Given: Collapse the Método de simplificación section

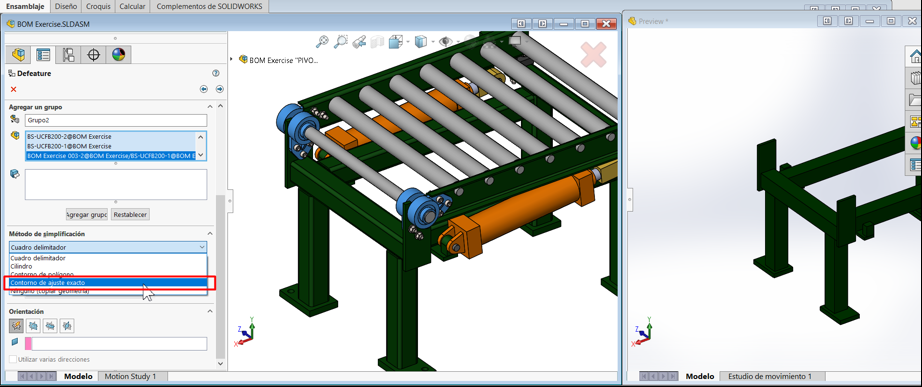Looking at the screenshot, I should (x=211, y=233).
